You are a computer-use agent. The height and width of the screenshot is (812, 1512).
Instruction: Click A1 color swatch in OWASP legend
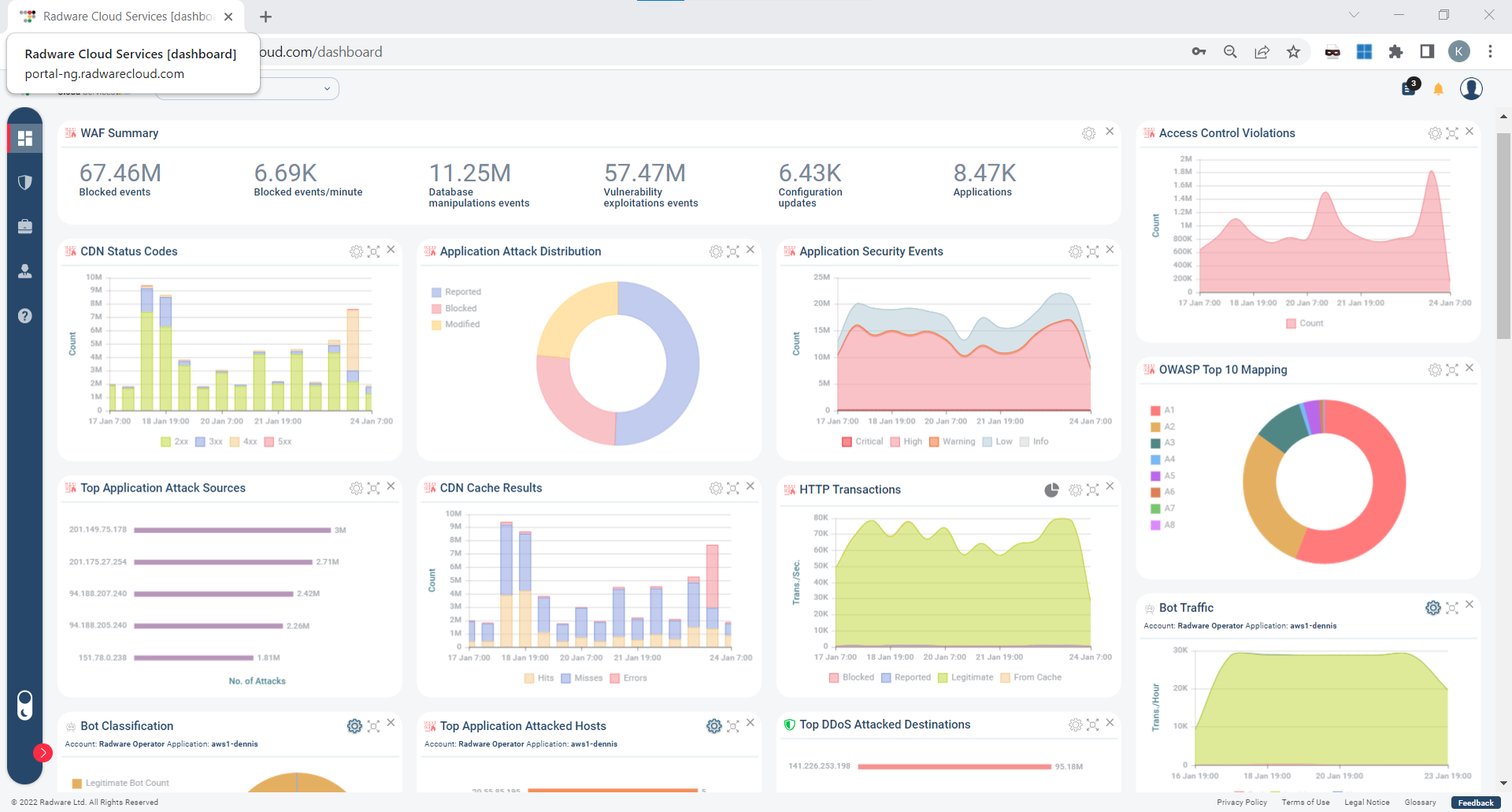click(1155, 410)
